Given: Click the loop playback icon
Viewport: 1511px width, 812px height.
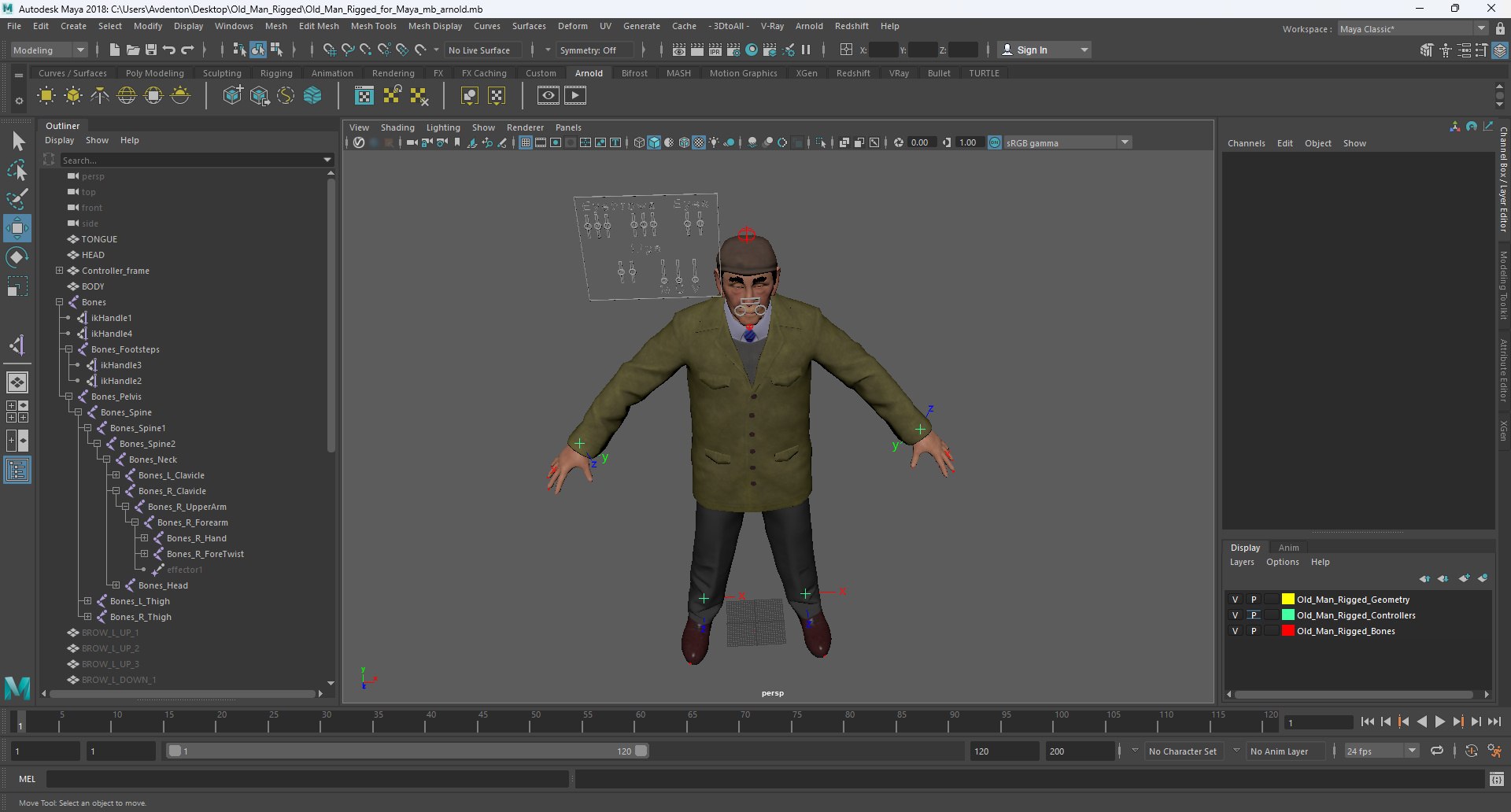Looking at the screenshot, I should (x=1437, y=751).
